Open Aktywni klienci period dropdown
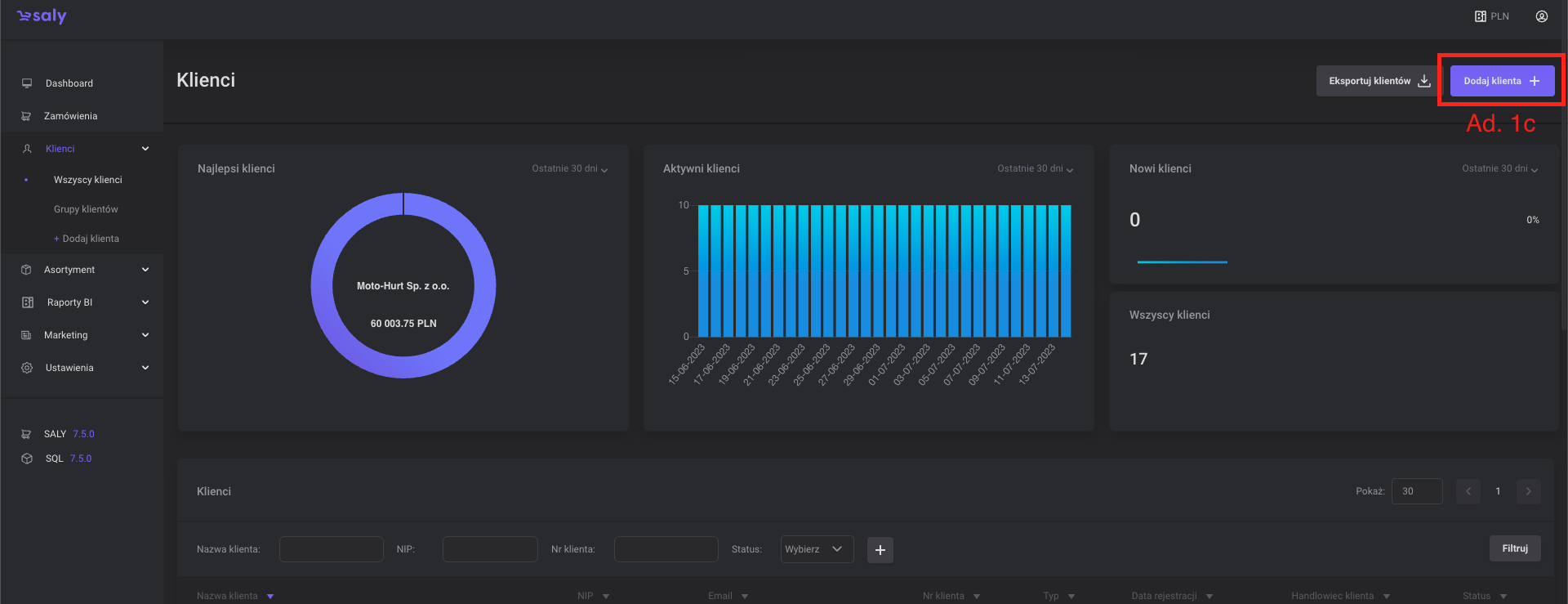The height and width of the screenshot is (604, 1568). click(x=1035, y=169)
